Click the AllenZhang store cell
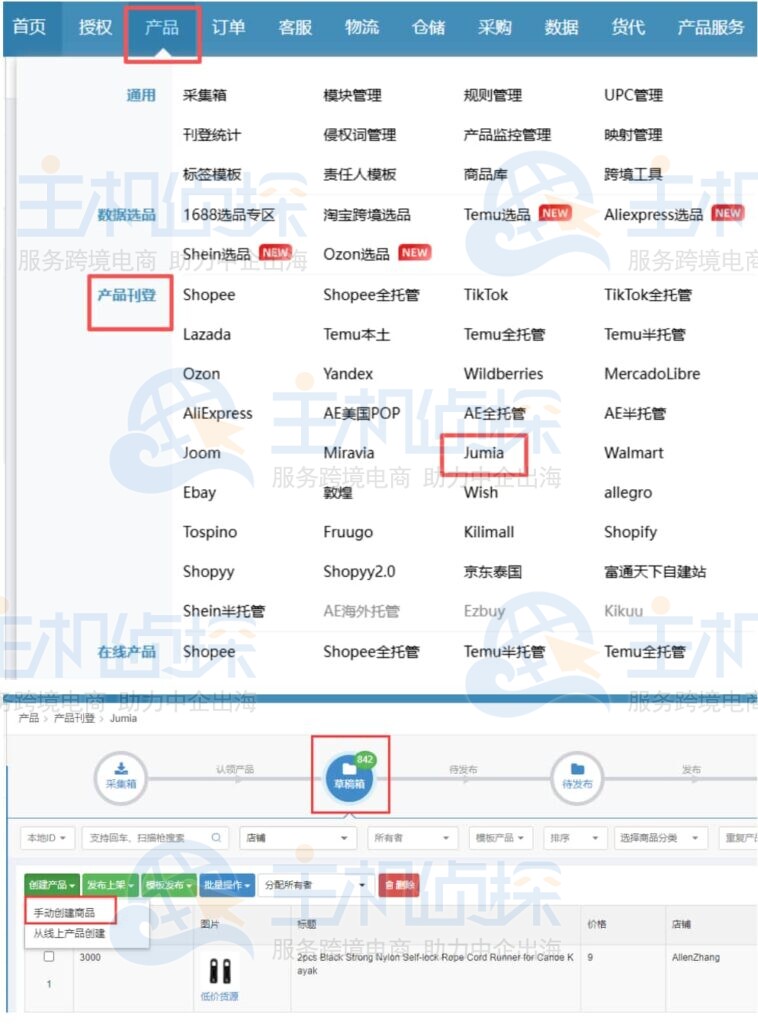 point(696,957)
